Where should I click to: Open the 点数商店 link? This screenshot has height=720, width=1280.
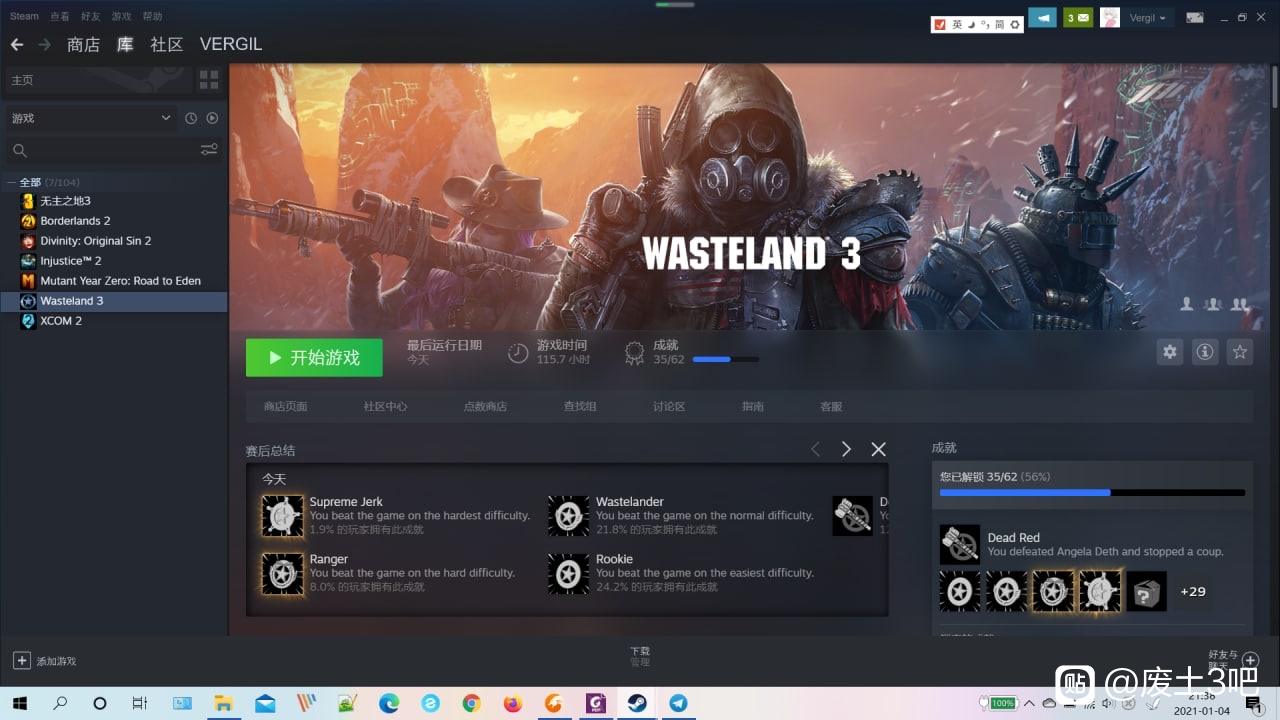tap(485, 406)
